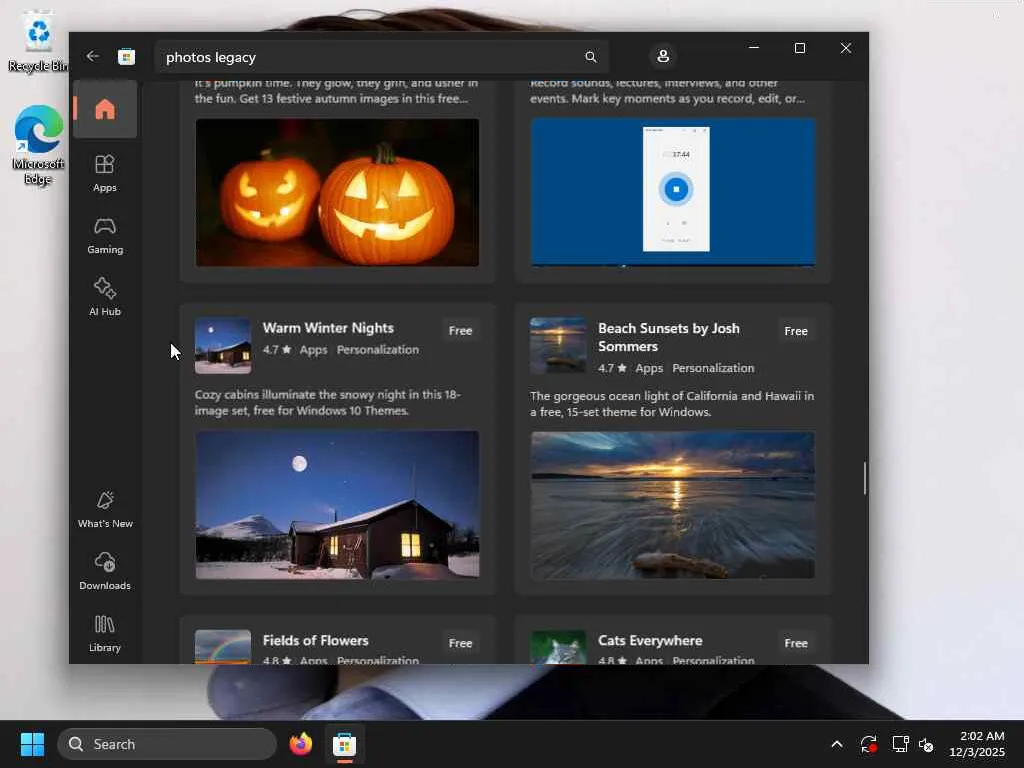Click Free button for Warm Winter Nights
The width and height of the screenshot is (1024, 768).
coord(460,330)
